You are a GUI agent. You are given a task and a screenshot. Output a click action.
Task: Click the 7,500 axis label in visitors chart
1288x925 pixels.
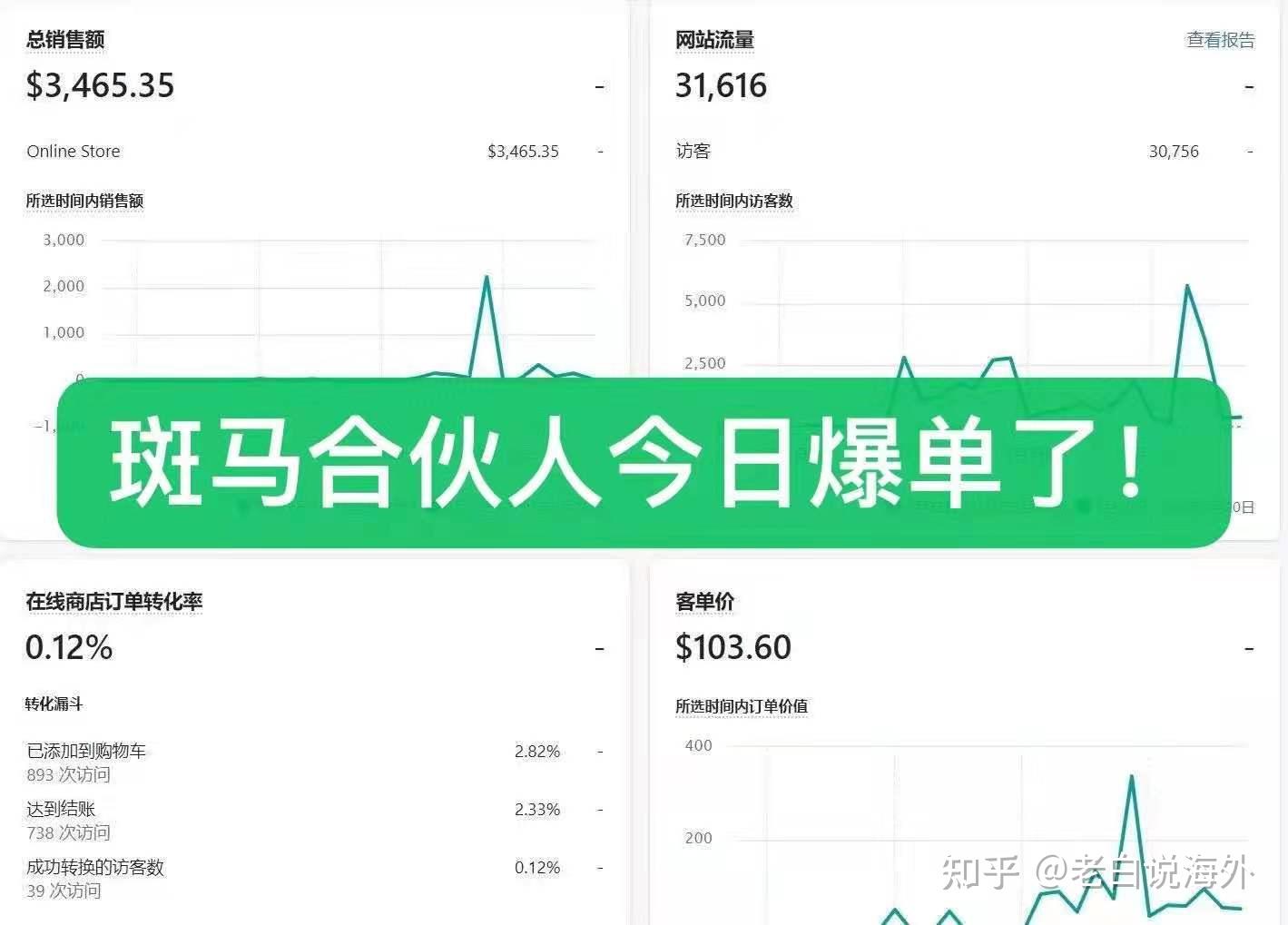(705, 240)
